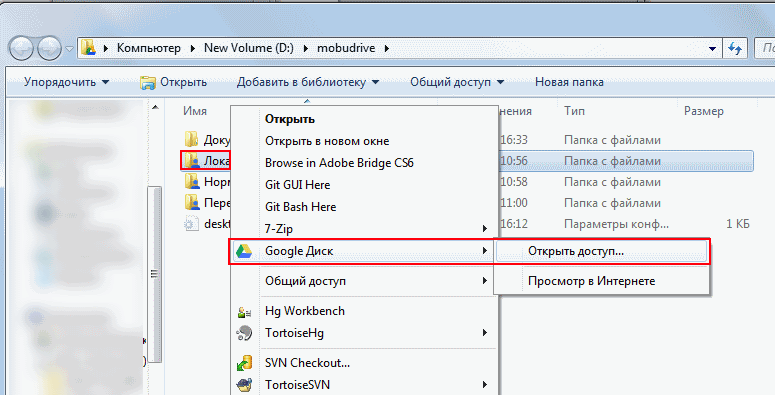
Task: Open address bar history dropdown arrow
Action: click(x=712, y=48)
